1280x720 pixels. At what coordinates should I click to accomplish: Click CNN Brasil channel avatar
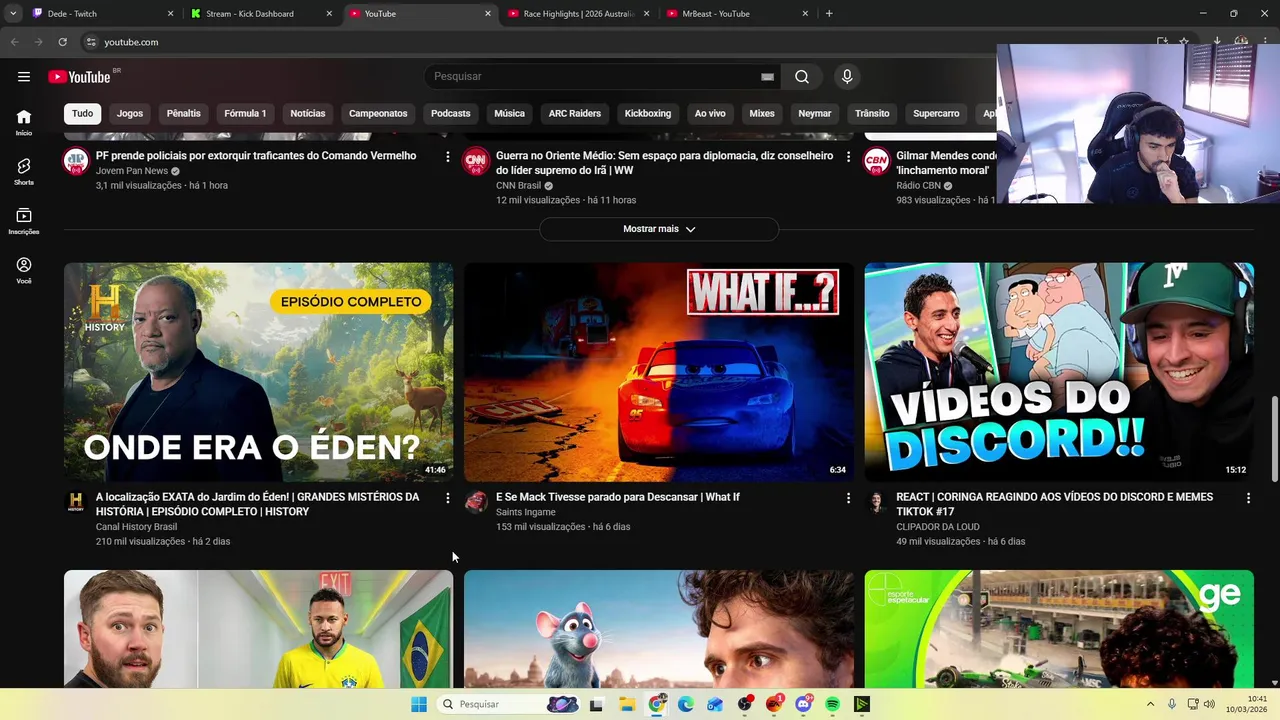pos(476,161)
